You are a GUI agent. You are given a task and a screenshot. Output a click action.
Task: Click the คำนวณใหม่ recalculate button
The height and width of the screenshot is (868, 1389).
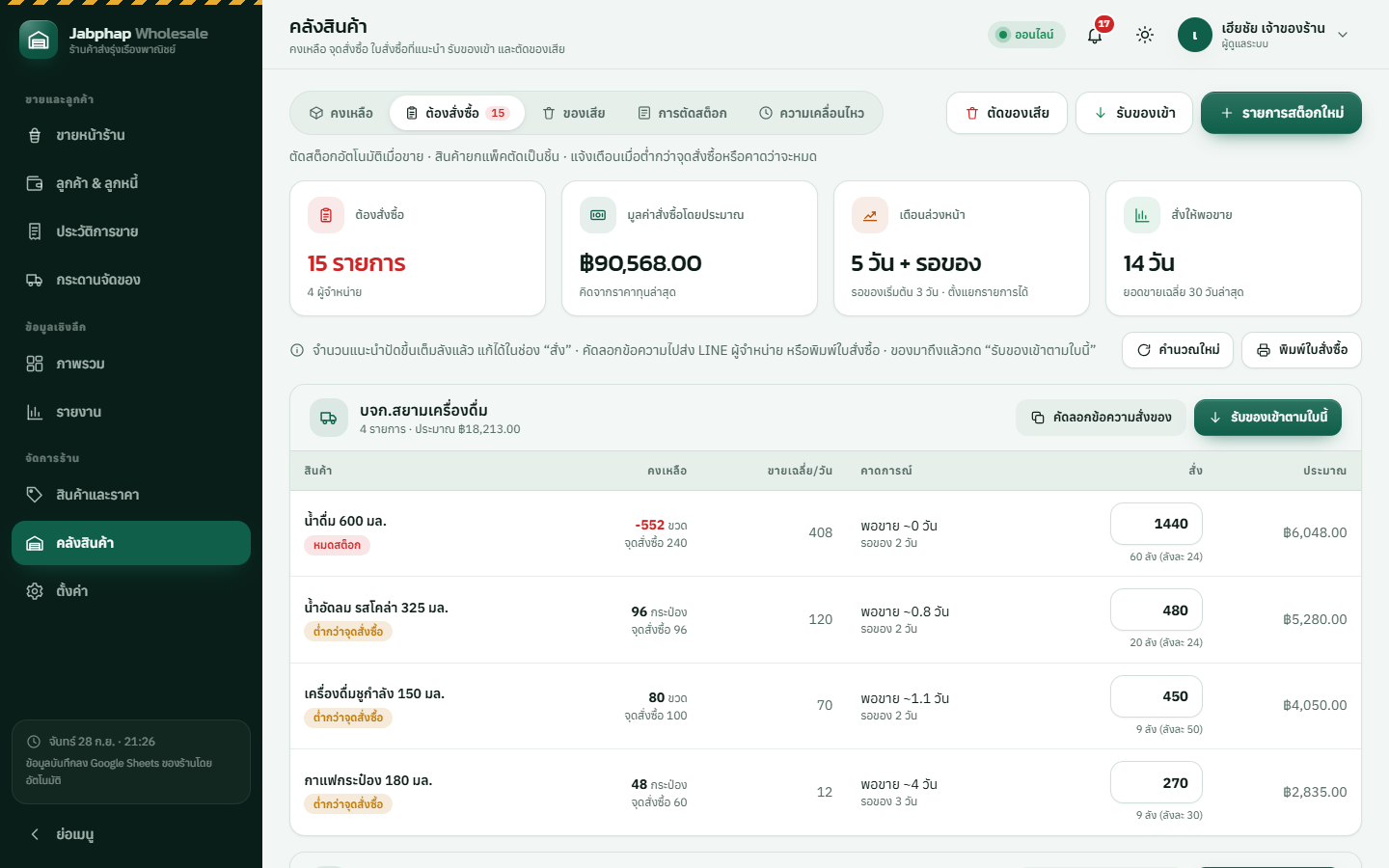tap(1178, 350)
